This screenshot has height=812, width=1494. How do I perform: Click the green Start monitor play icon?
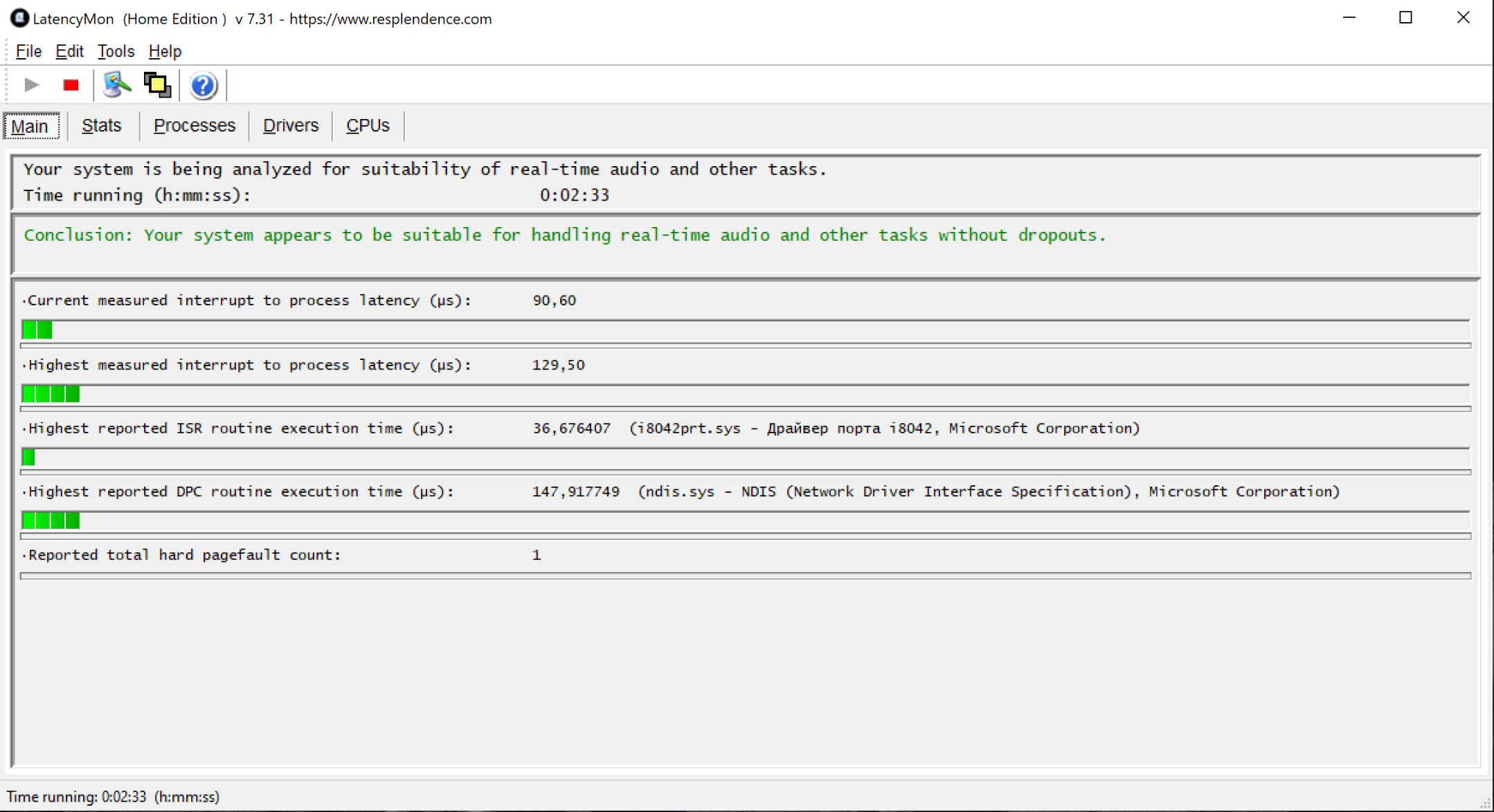[x=31, y=85]
